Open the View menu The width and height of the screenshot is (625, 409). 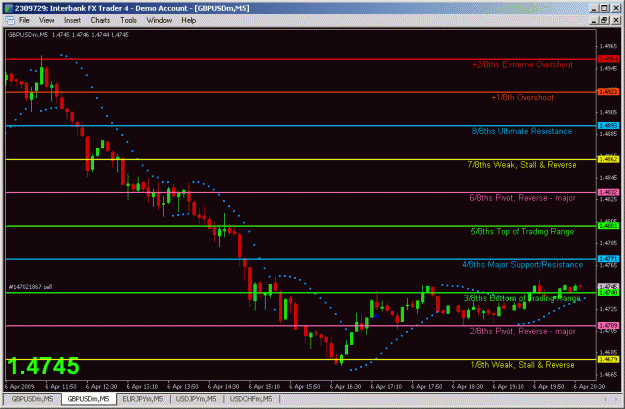[x=46, y=20]
